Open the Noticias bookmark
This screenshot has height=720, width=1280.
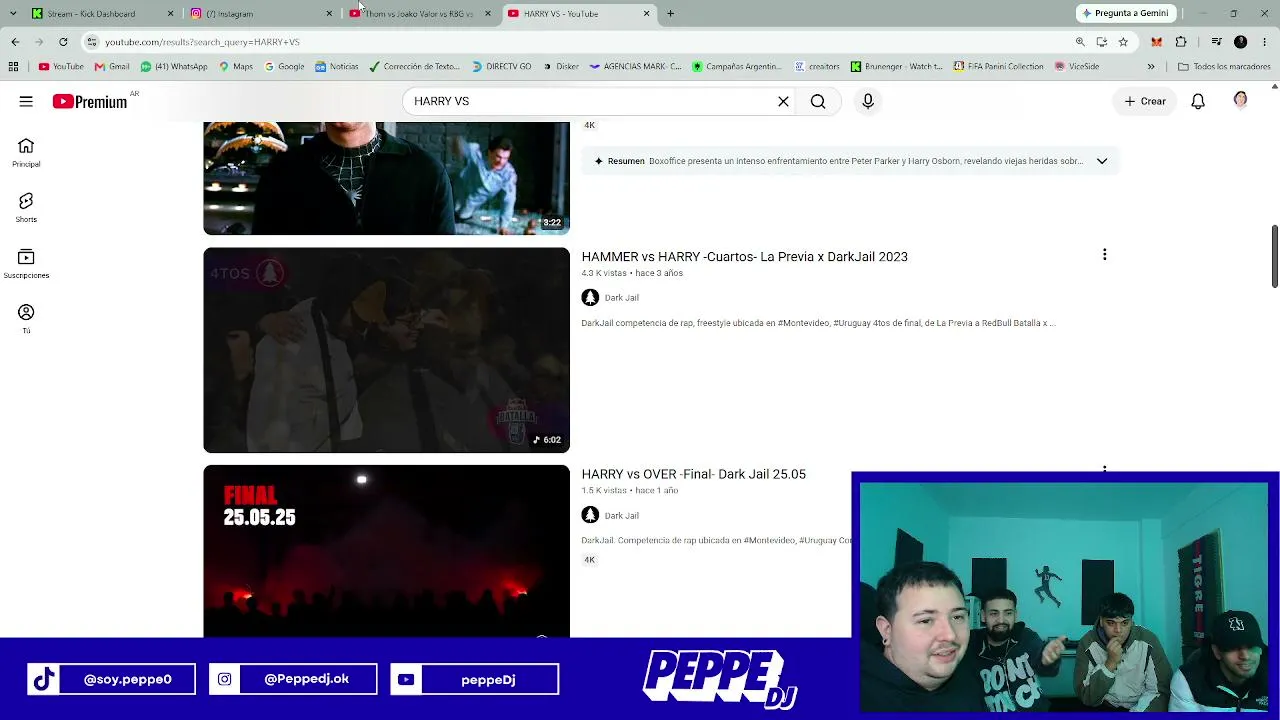tap(336, 67)
